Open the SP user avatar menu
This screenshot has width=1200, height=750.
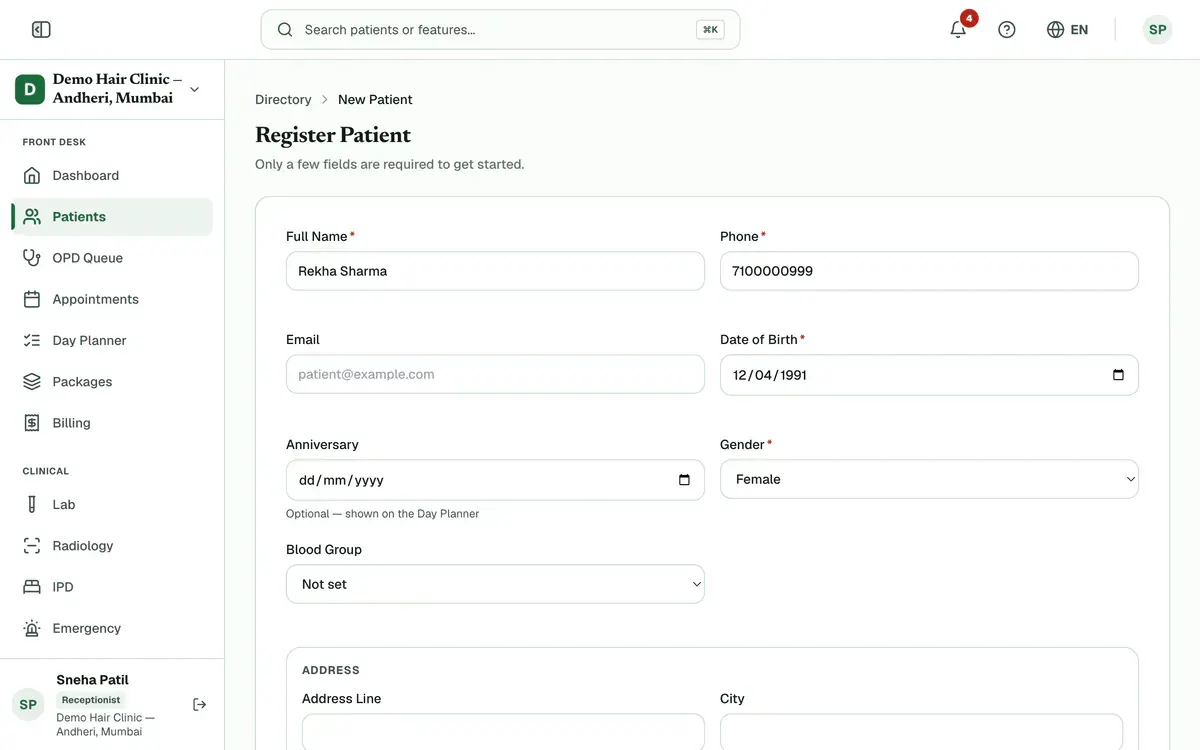click(x=1157, y=30)
